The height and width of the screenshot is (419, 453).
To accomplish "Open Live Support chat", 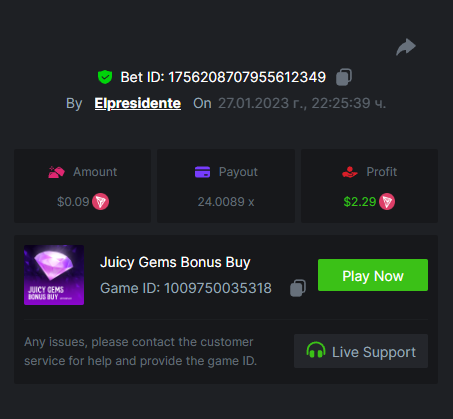I will click(x=361, y=351).
